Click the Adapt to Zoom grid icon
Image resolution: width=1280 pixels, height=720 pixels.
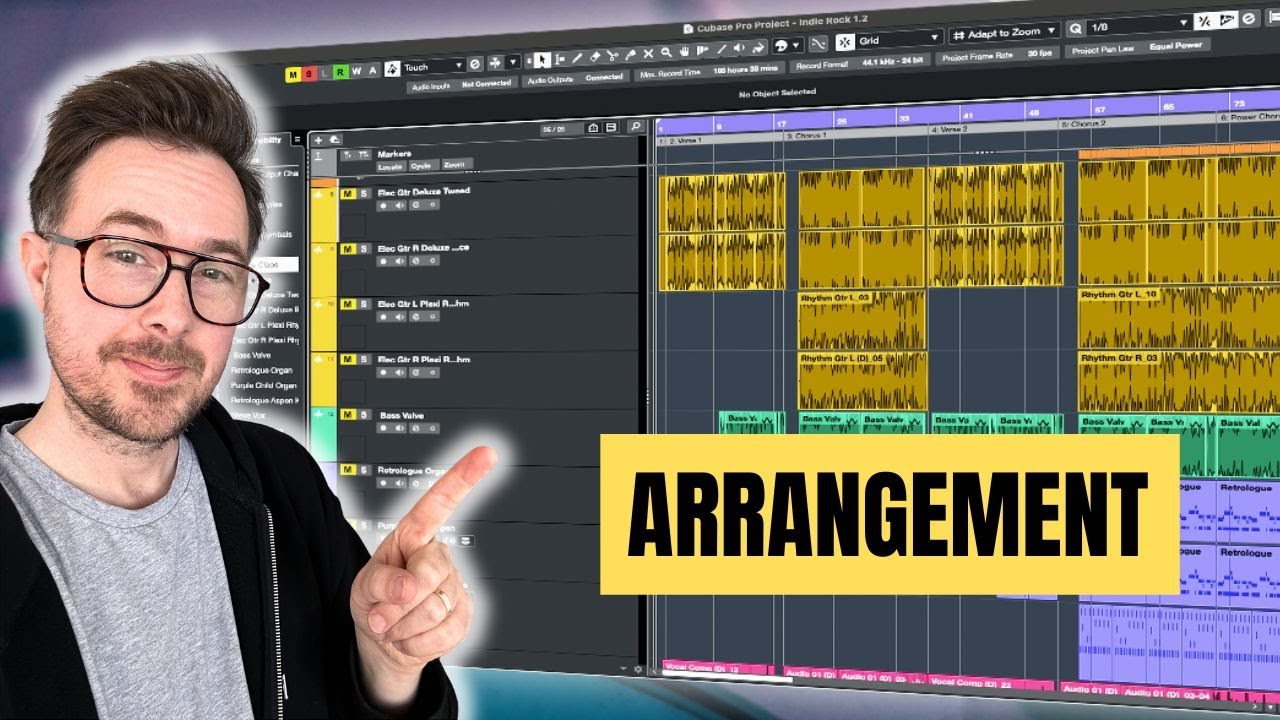[x=959, y=35]
